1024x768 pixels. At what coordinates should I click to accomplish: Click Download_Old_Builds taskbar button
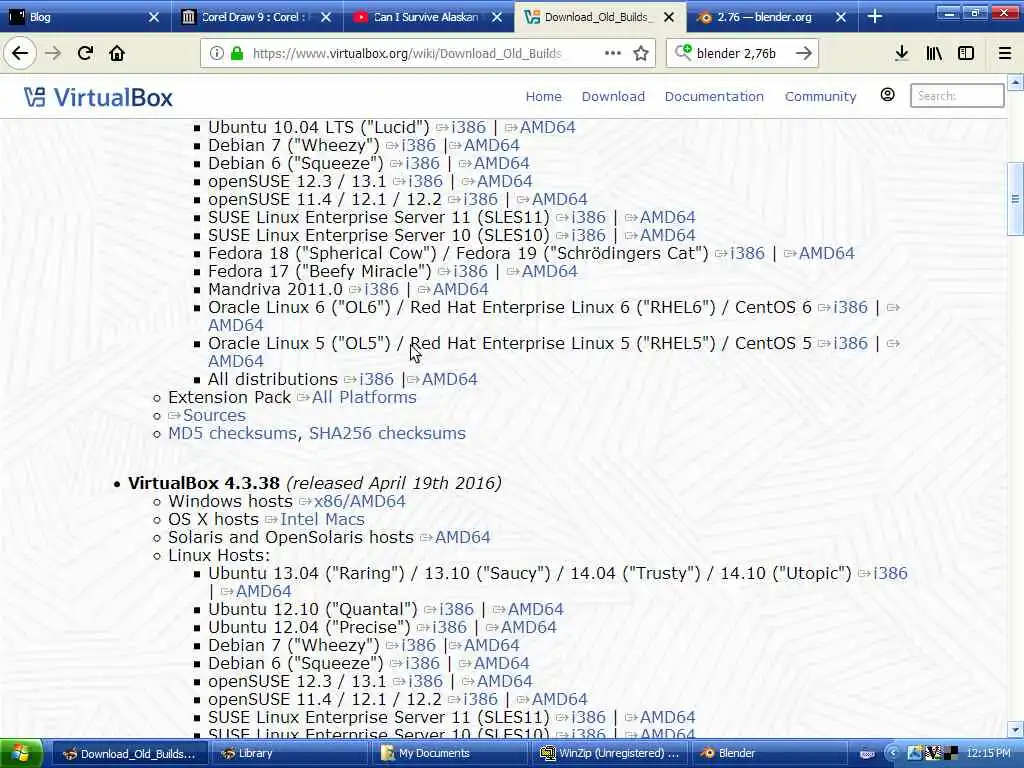click(x=129, y=754)
